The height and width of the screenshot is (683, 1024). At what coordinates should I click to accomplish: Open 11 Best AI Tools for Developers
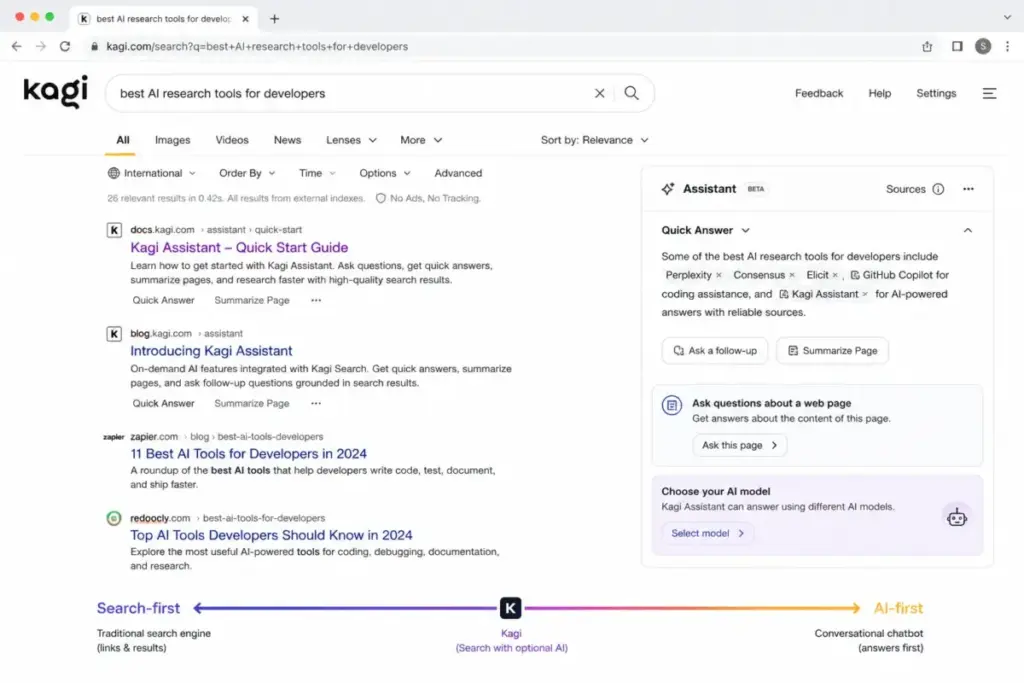(x=248, y=454)
